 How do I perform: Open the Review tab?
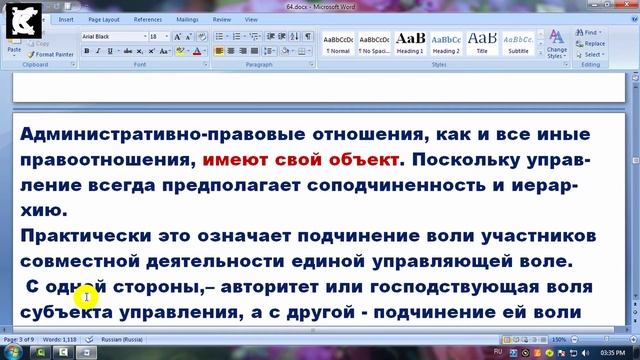click(x=222, y=20)
